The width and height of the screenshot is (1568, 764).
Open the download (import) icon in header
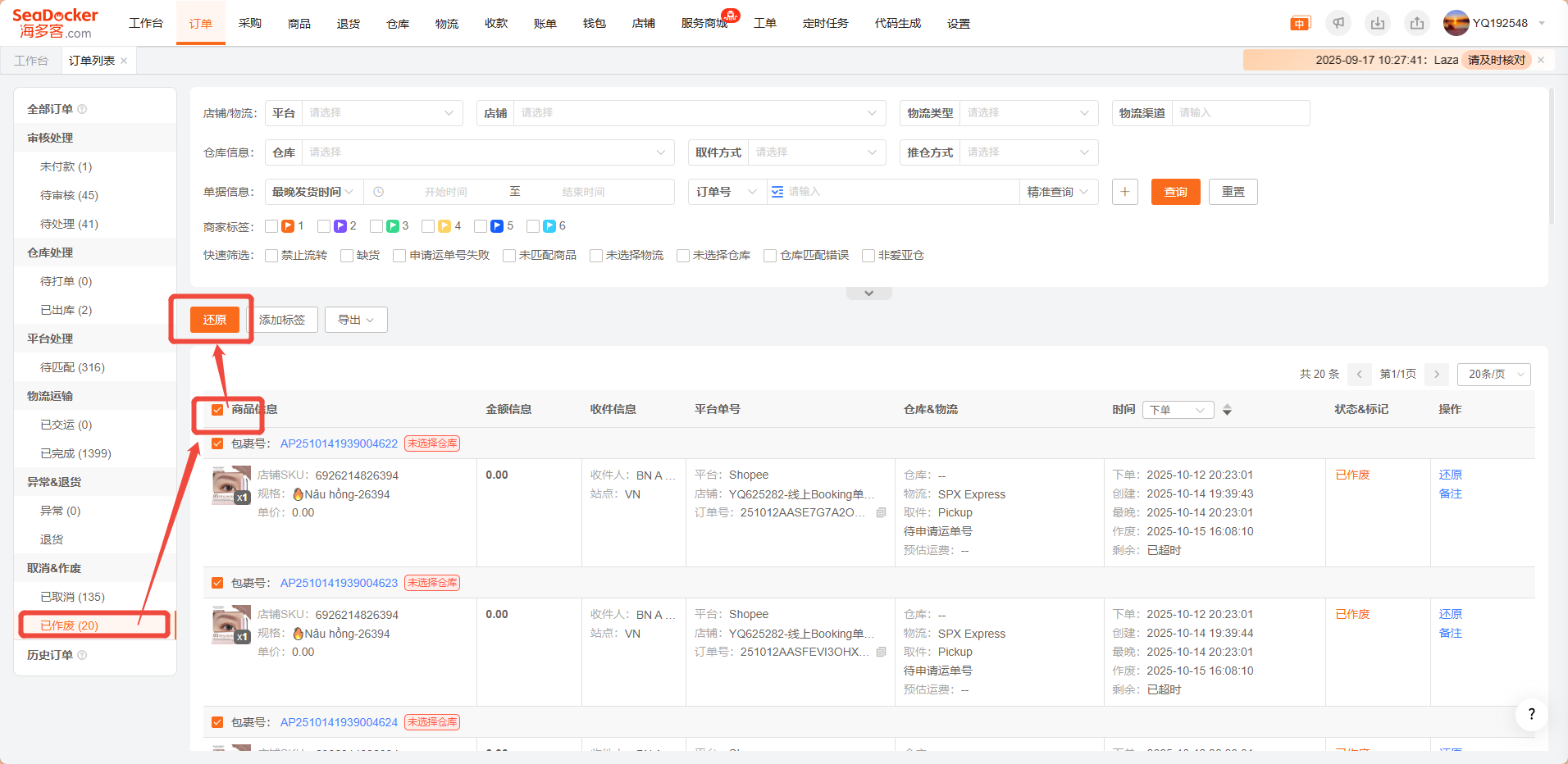[x=1378, y=23]
